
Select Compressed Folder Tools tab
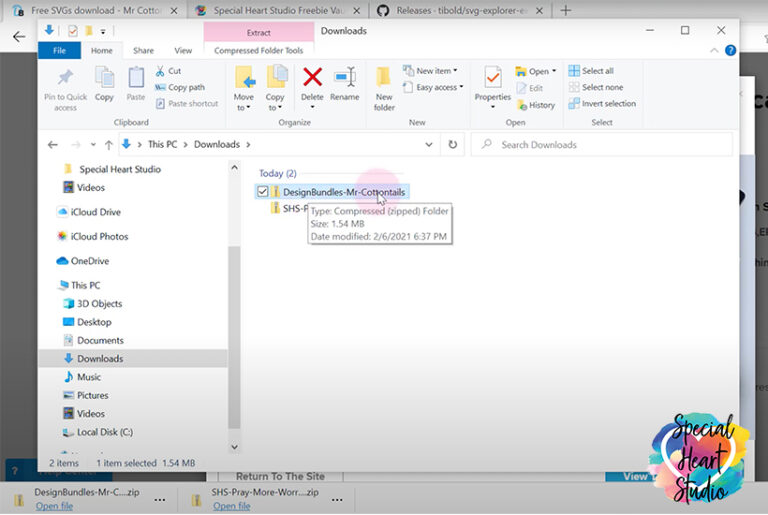click(x=259, y=50)
